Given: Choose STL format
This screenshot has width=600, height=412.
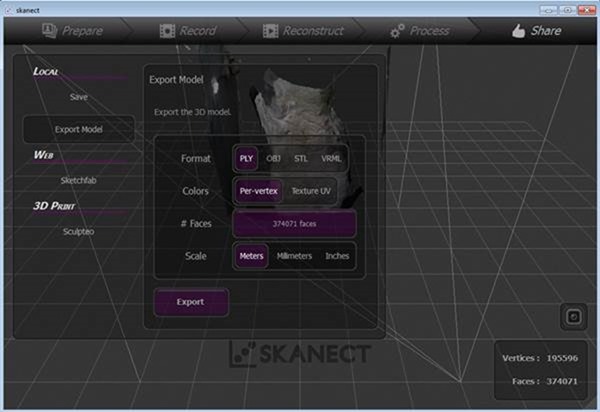Looking at the screenshot, I should coord(301,158).
